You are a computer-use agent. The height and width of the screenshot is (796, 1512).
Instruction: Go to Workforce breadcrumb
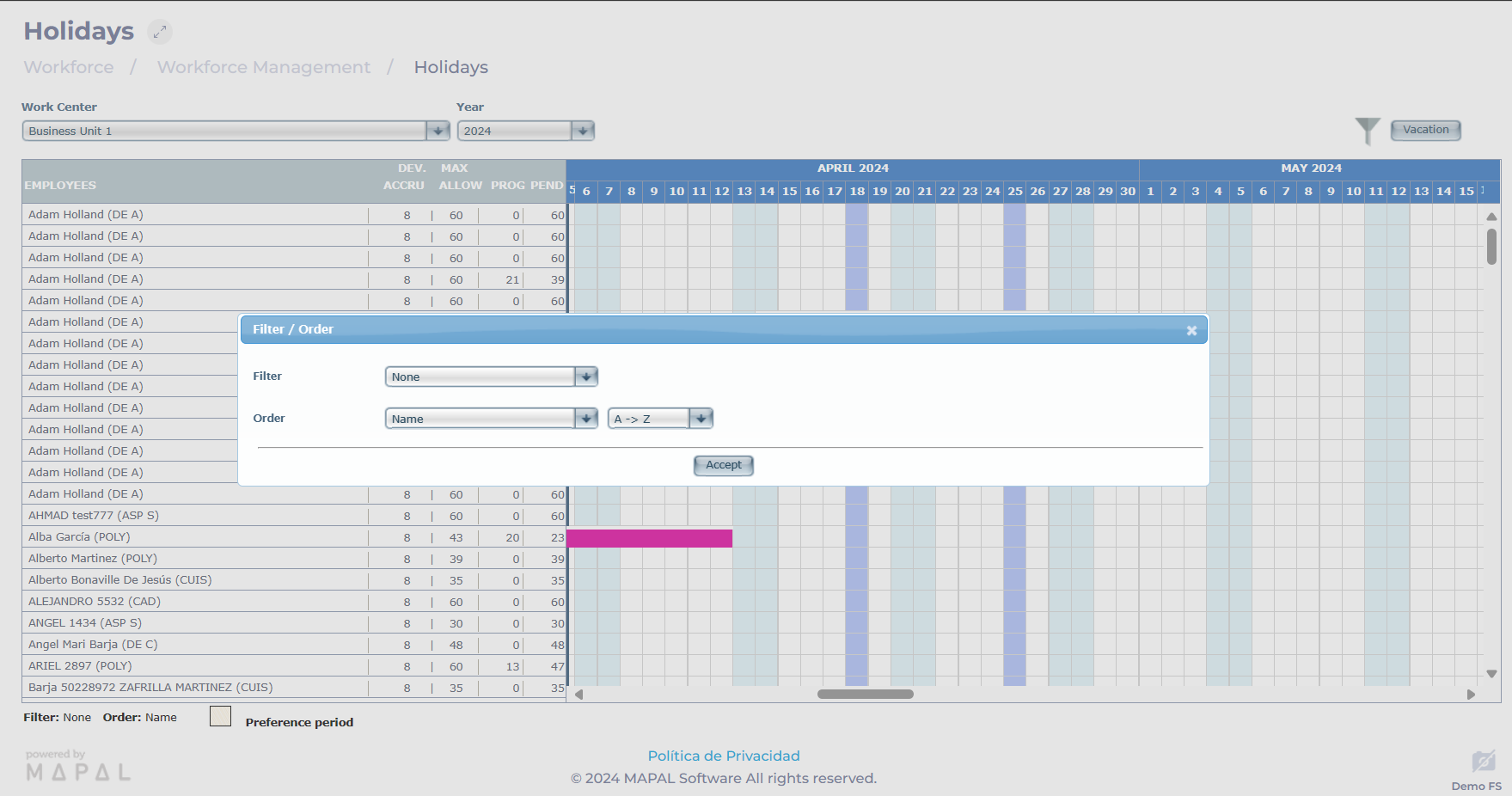coord(69,67)
